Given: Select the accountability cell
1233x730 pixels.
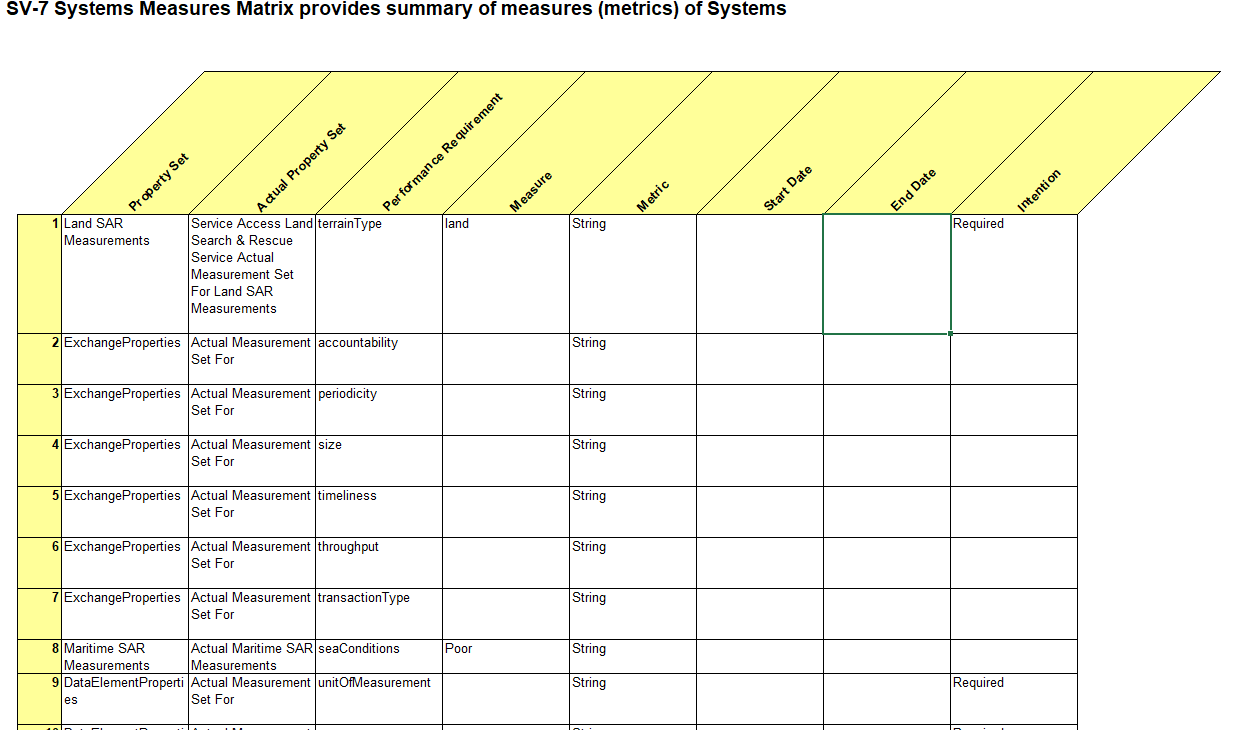Looking at the screenshot, I should [379, 359].
